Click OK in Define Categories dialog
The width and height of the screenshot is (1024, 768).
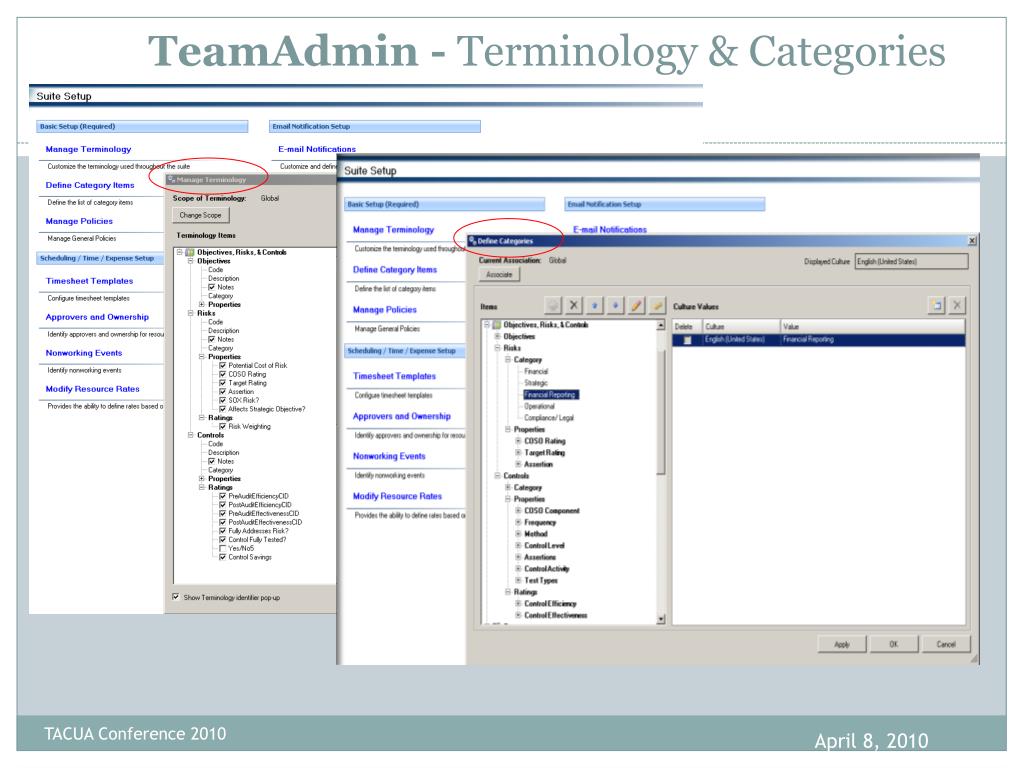pos(893,644)
